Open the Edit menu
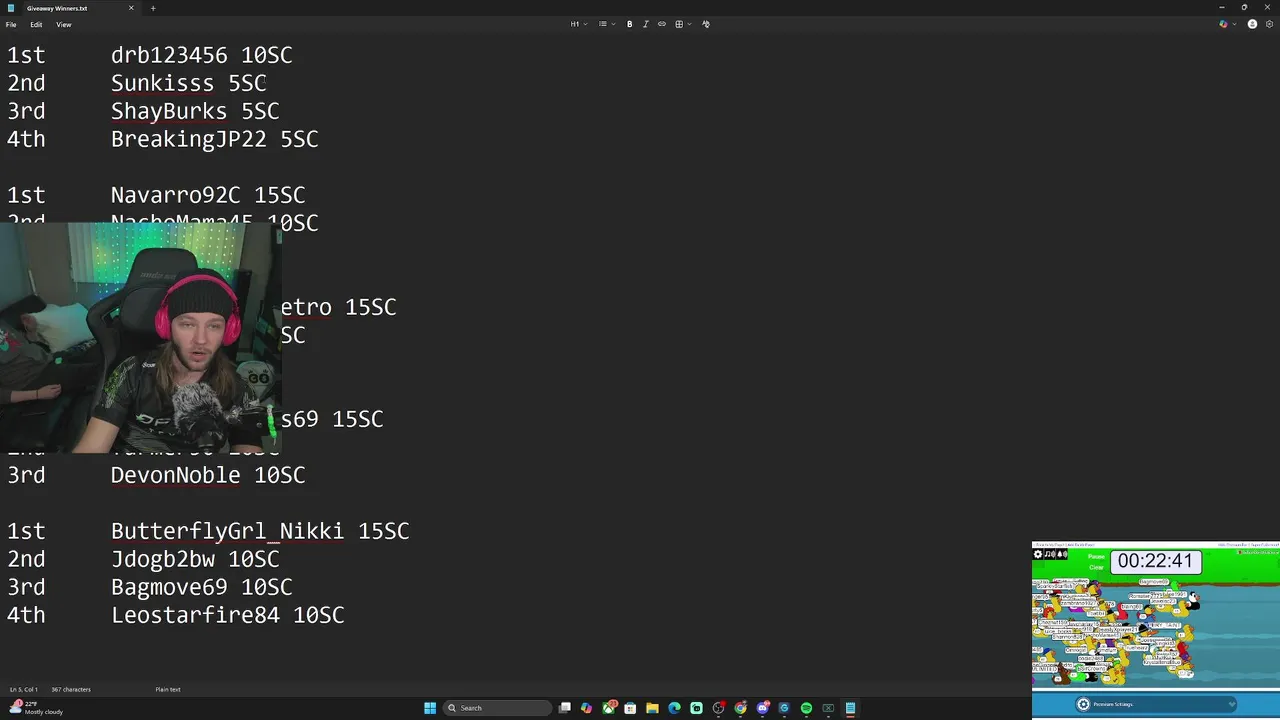 pos(36,24)
